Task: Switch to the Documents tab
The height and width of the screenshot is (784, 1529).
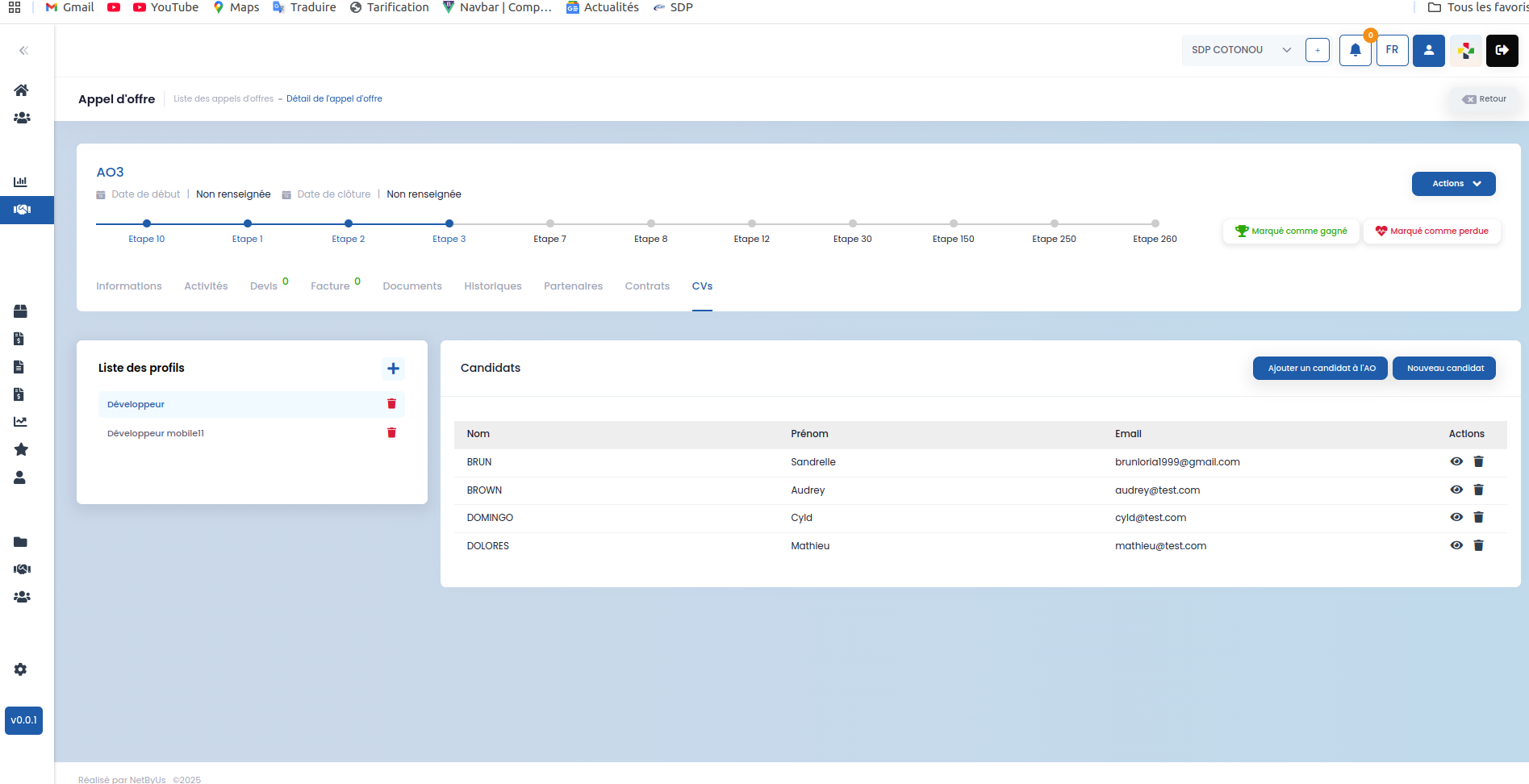Action: click(412, 286)
